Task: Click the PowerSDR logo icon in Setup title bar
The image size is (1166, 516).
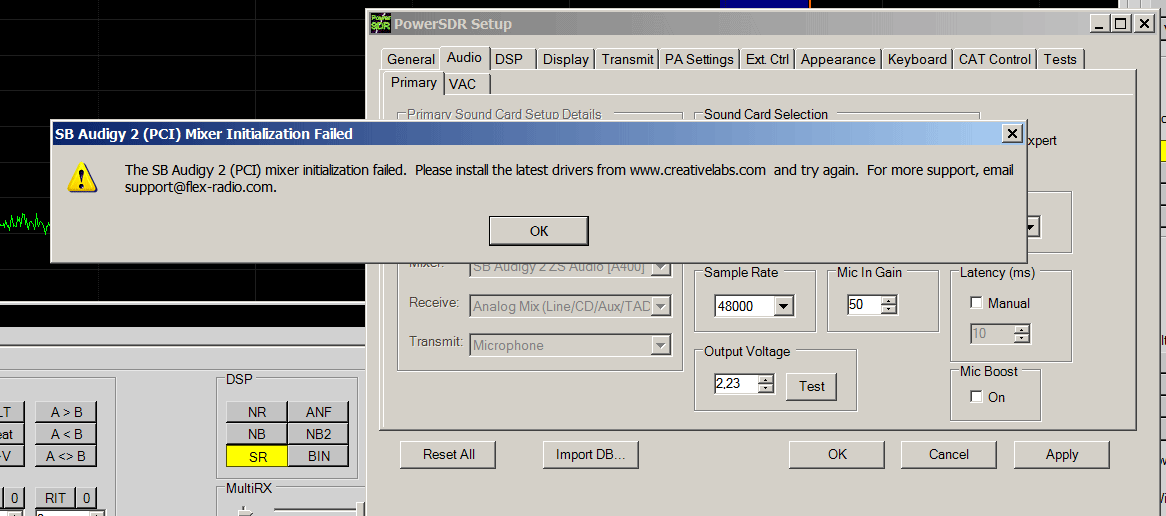Action: tap(381, 23)
